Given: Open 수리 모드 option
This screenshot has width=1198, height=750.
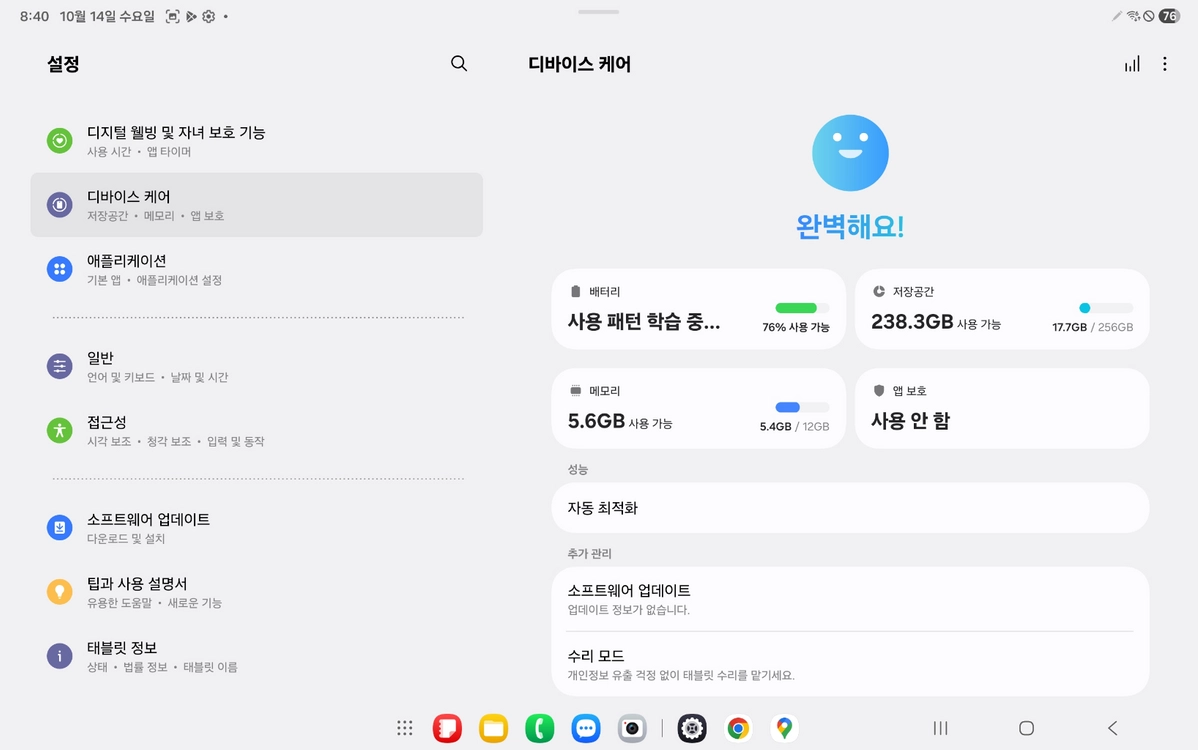Looking at the screenshot, I should click(x=850, y=664).
